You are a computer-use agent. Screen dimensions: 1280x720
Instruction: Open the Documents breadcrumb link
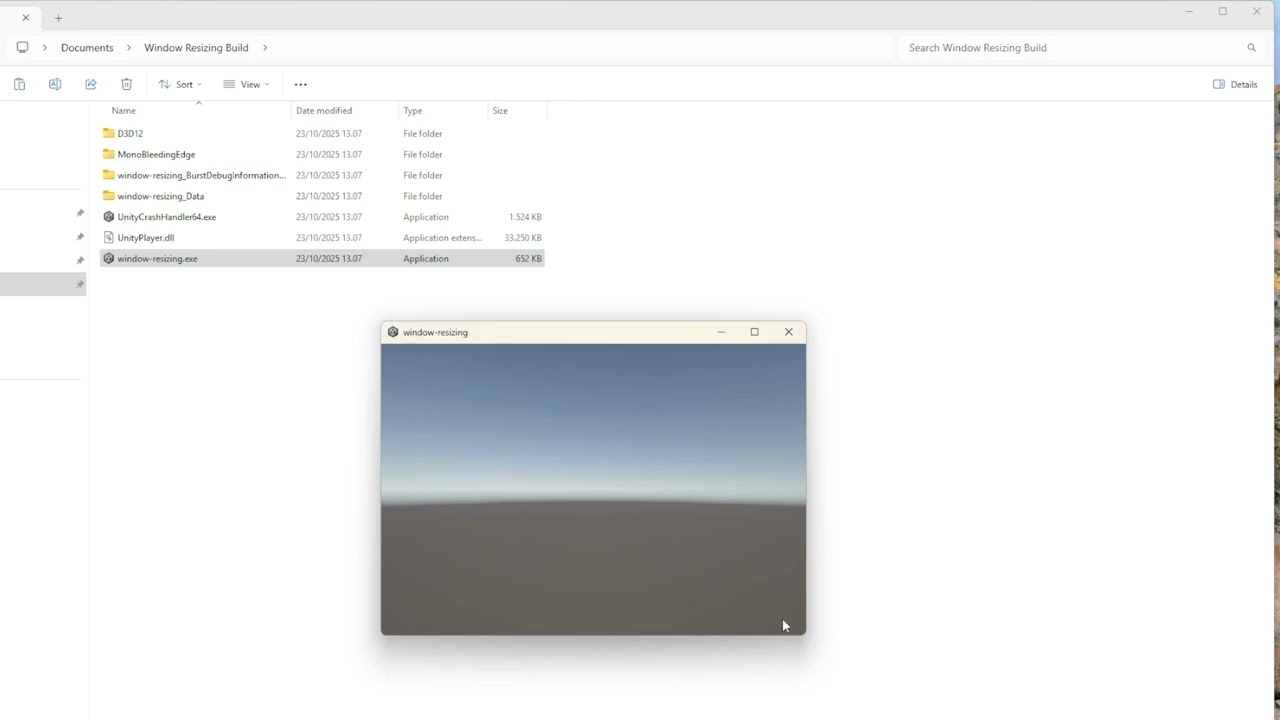point(87,47)
